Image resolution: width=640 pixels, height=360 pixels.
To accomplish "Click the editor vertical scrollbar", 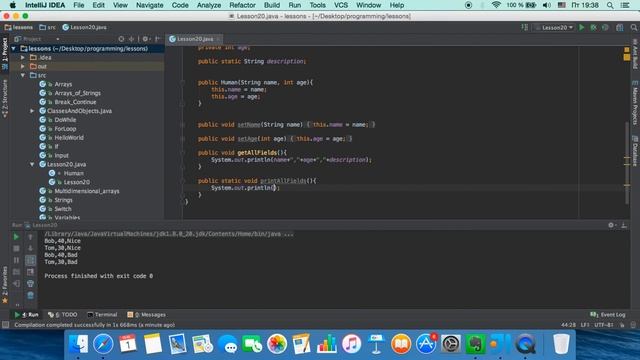I will pyautogui.click(x=627, y=163).
